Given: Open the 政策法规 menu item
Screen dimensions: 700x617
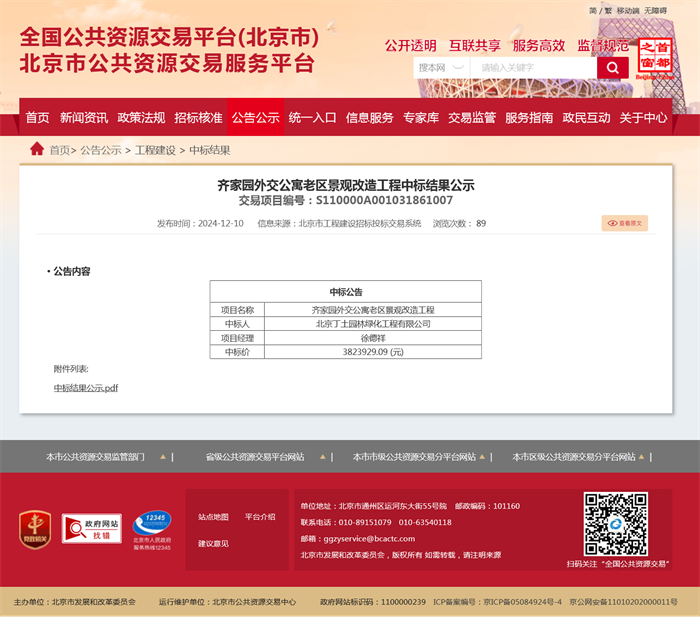Looking at the screenshot, I should coord(141,117).
